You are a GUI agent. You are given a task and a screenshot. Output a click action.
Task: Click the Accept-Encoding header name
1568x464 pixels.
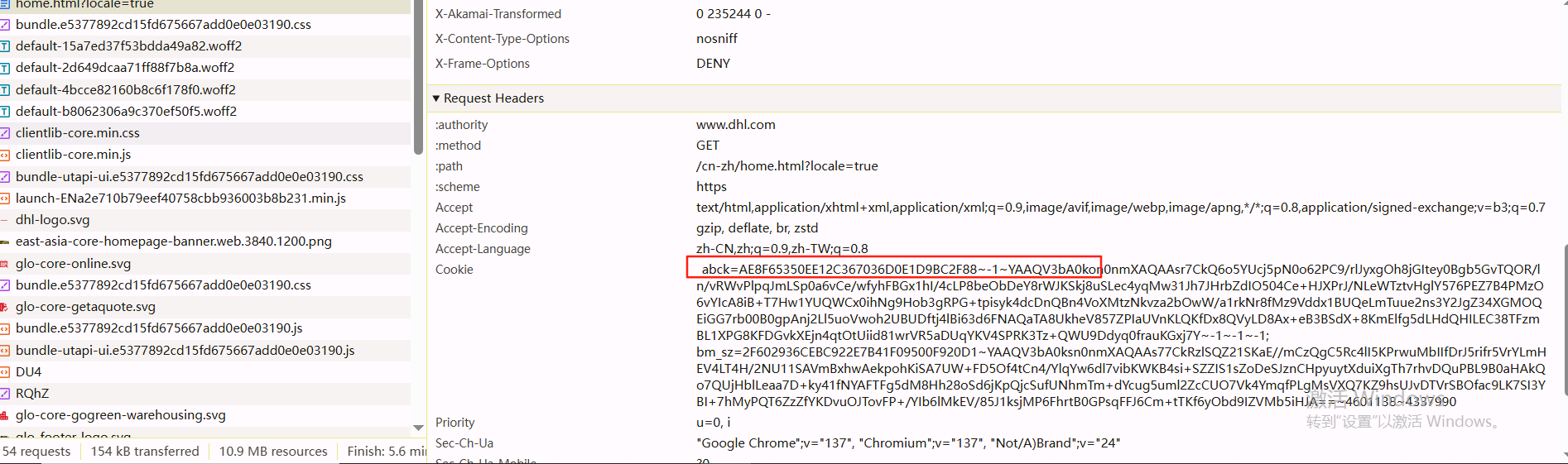(x=482, y=228)
